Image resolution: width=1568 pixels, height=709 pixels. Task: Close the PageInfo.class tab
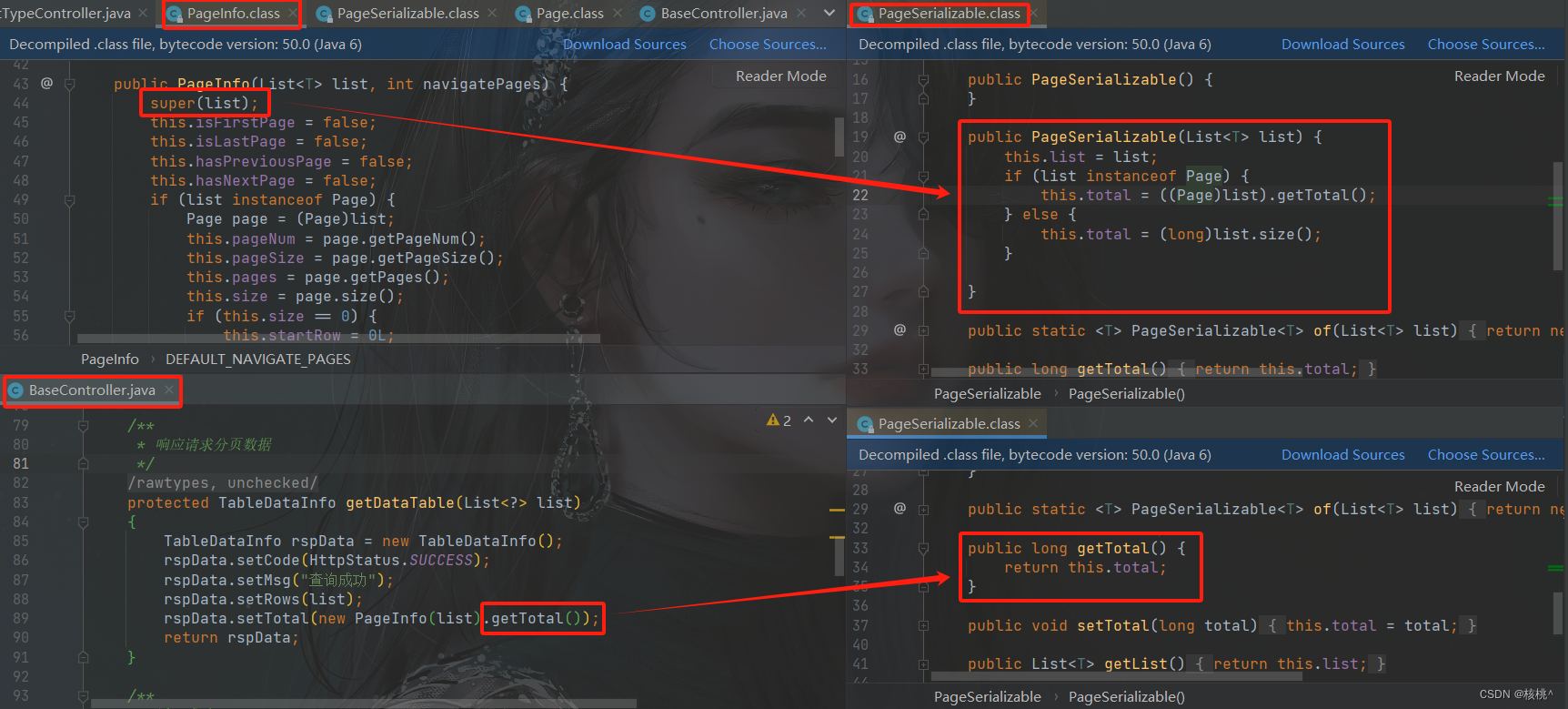click(x=292, y=14)
